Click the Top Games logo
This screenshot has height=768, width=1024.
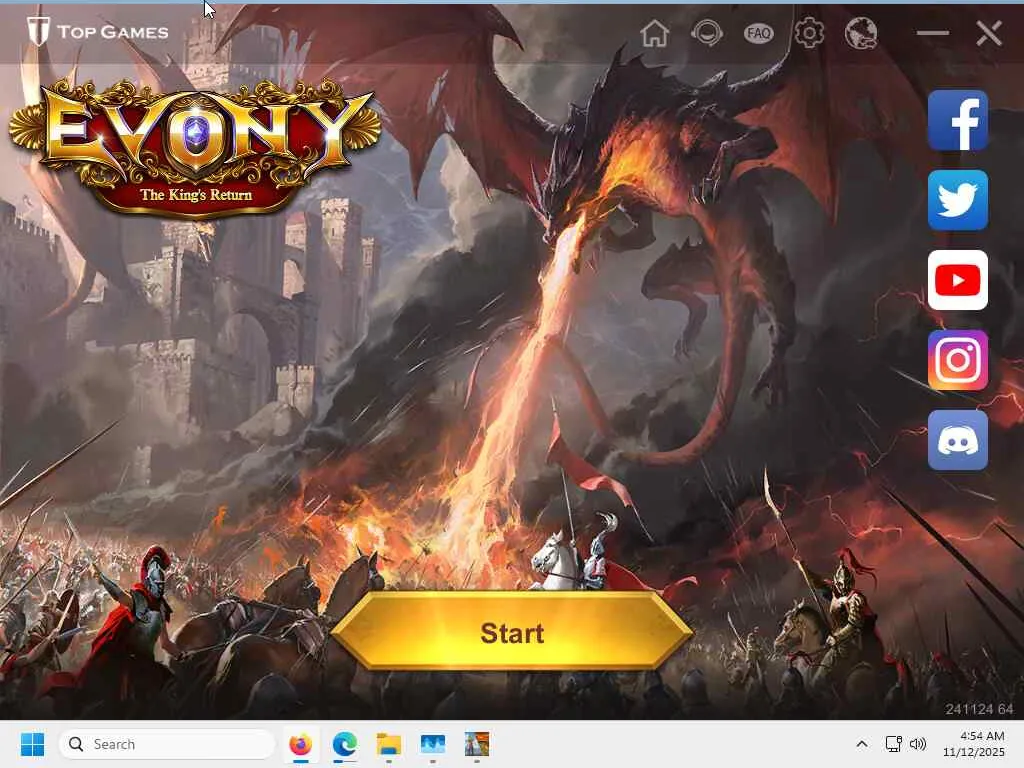pyautogui.click(x=98, y=31)
